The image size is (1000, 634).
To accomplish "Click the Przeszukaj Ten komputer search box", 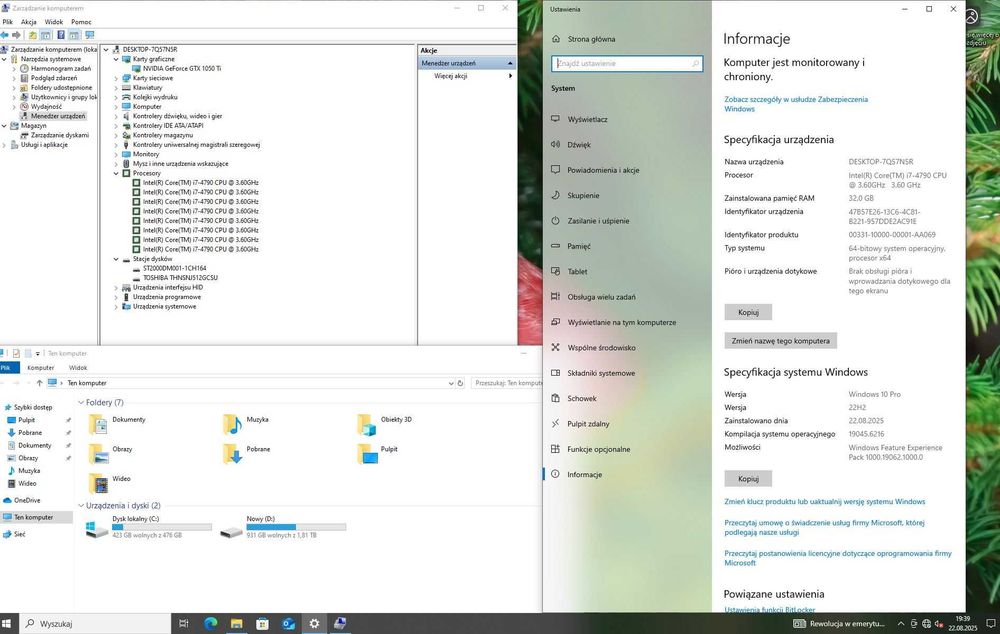I will tap(507, 383).
